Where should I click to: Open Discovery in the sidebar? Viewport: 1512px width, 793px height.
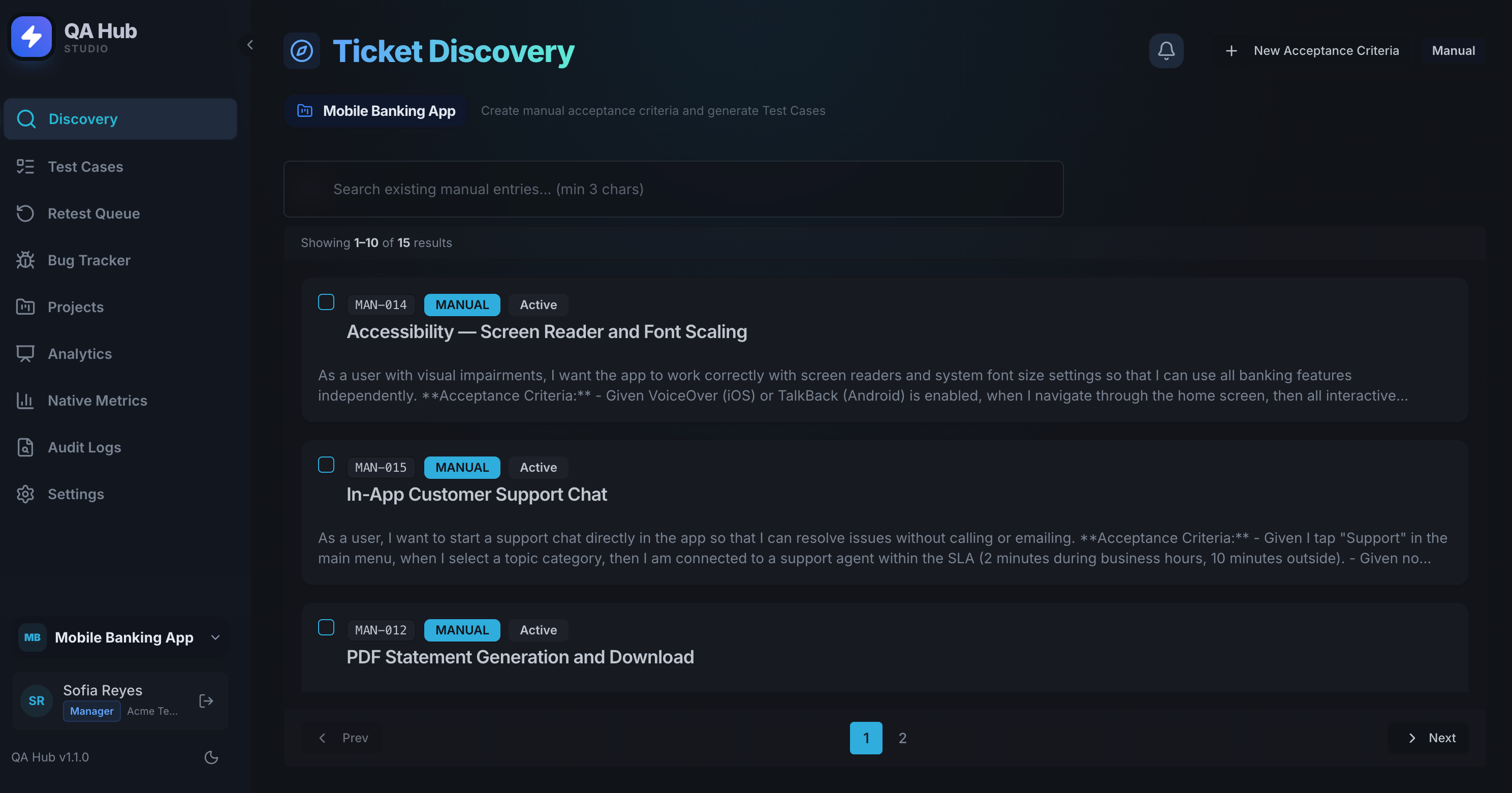120,118
